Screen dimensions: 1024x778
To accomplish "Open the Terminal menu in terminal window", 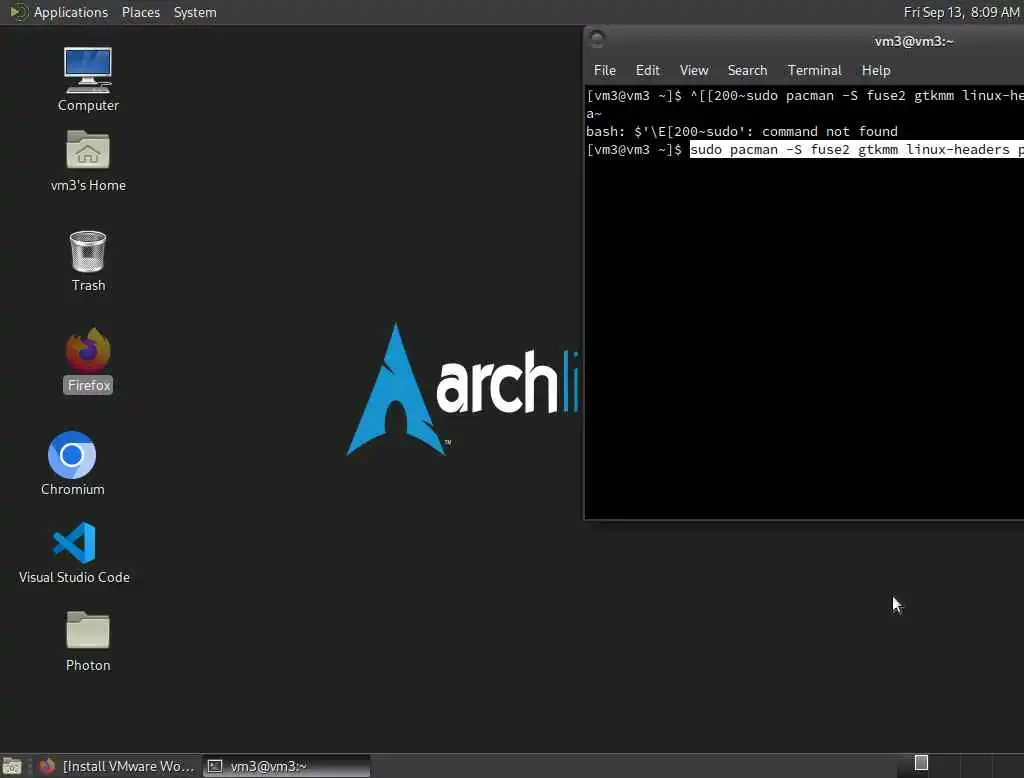I will pos(814,70).
